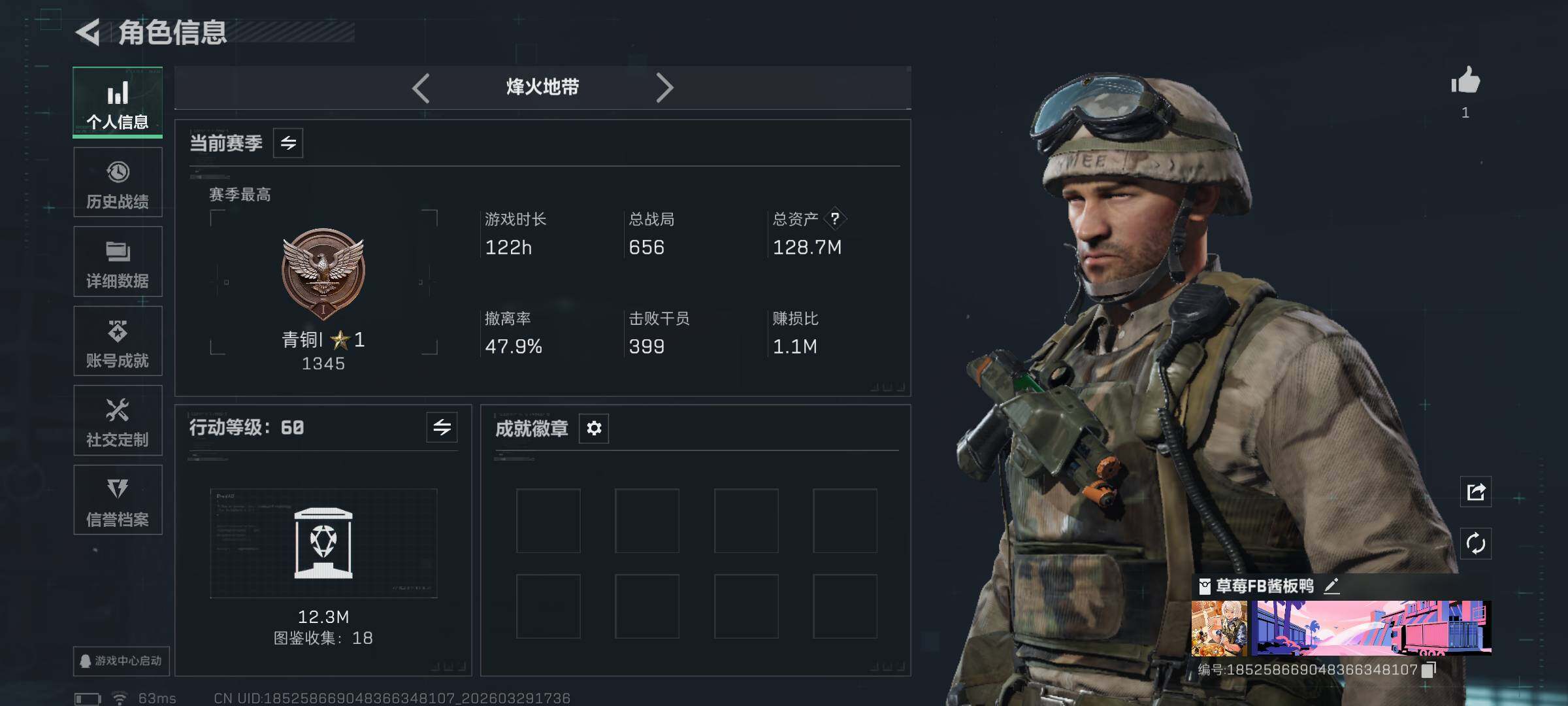Toggle the 当前赛季 season swap button

(288, 143)
